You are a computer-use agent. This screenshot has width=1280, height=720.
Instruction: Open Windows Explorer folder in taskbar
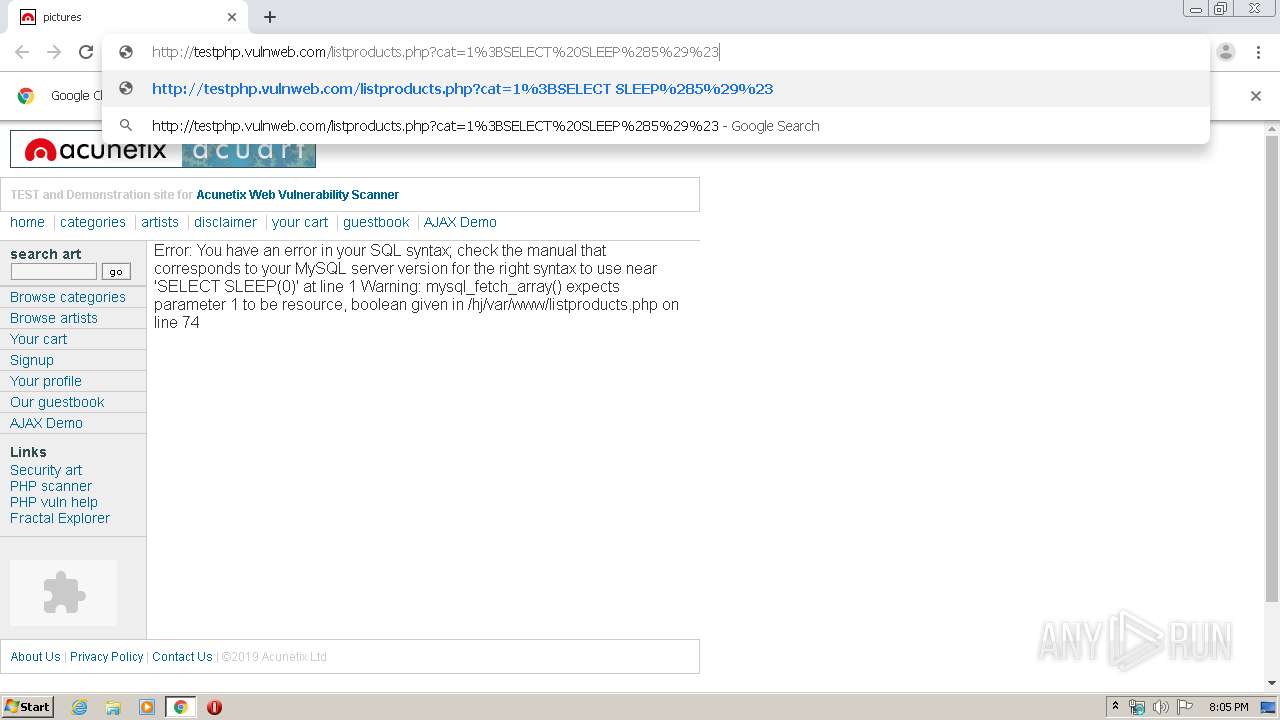pyautogui.click(x=113, y=707)
